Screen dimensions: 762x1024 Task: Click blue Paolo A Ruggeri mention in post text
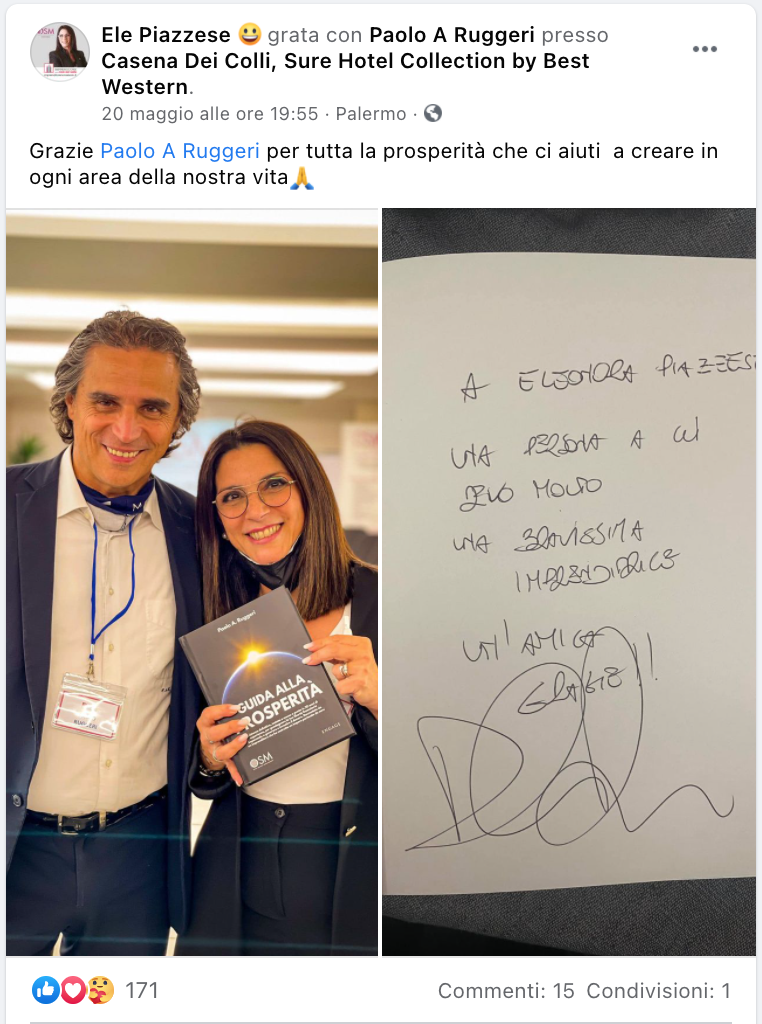click(x=180, y=151)
